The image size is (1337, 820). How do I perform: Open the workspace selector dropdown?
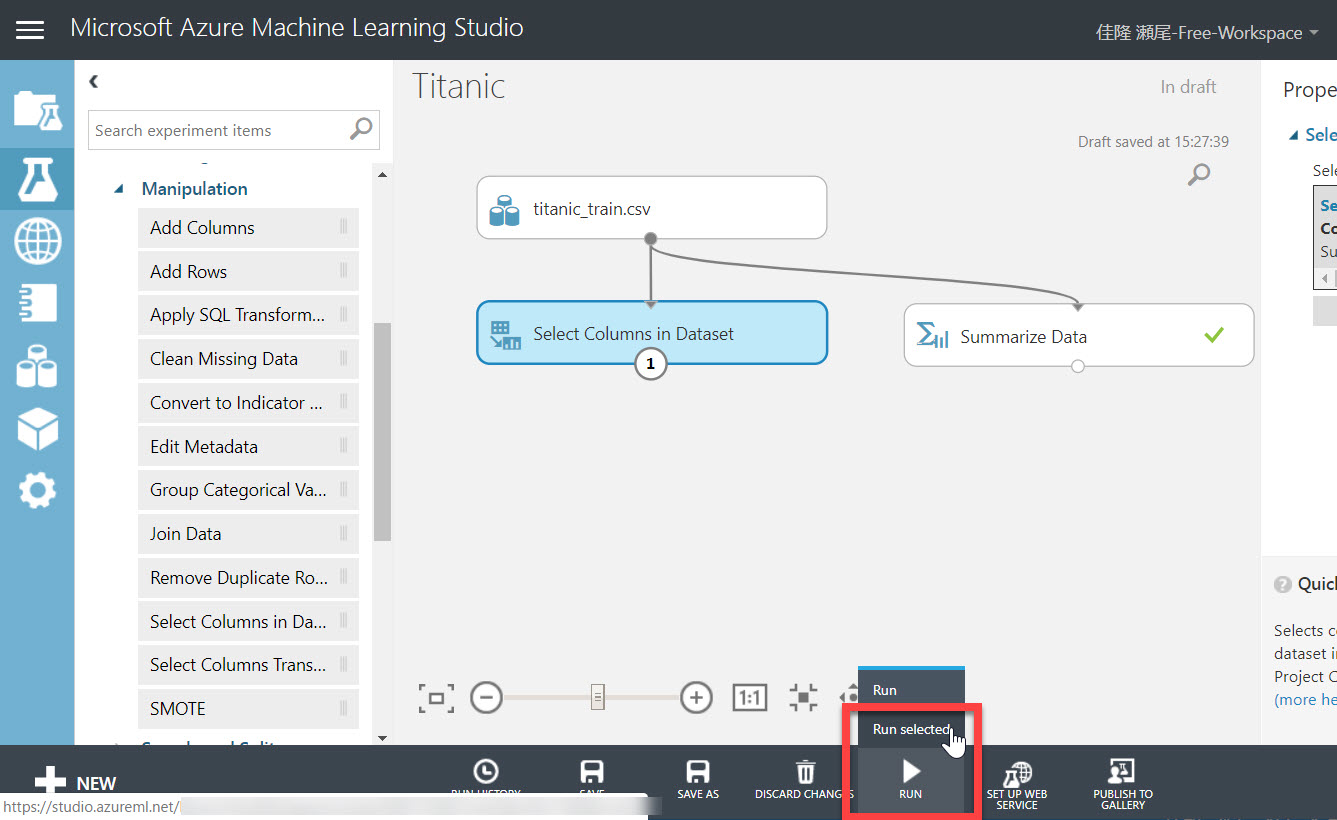coord(1207,33)
